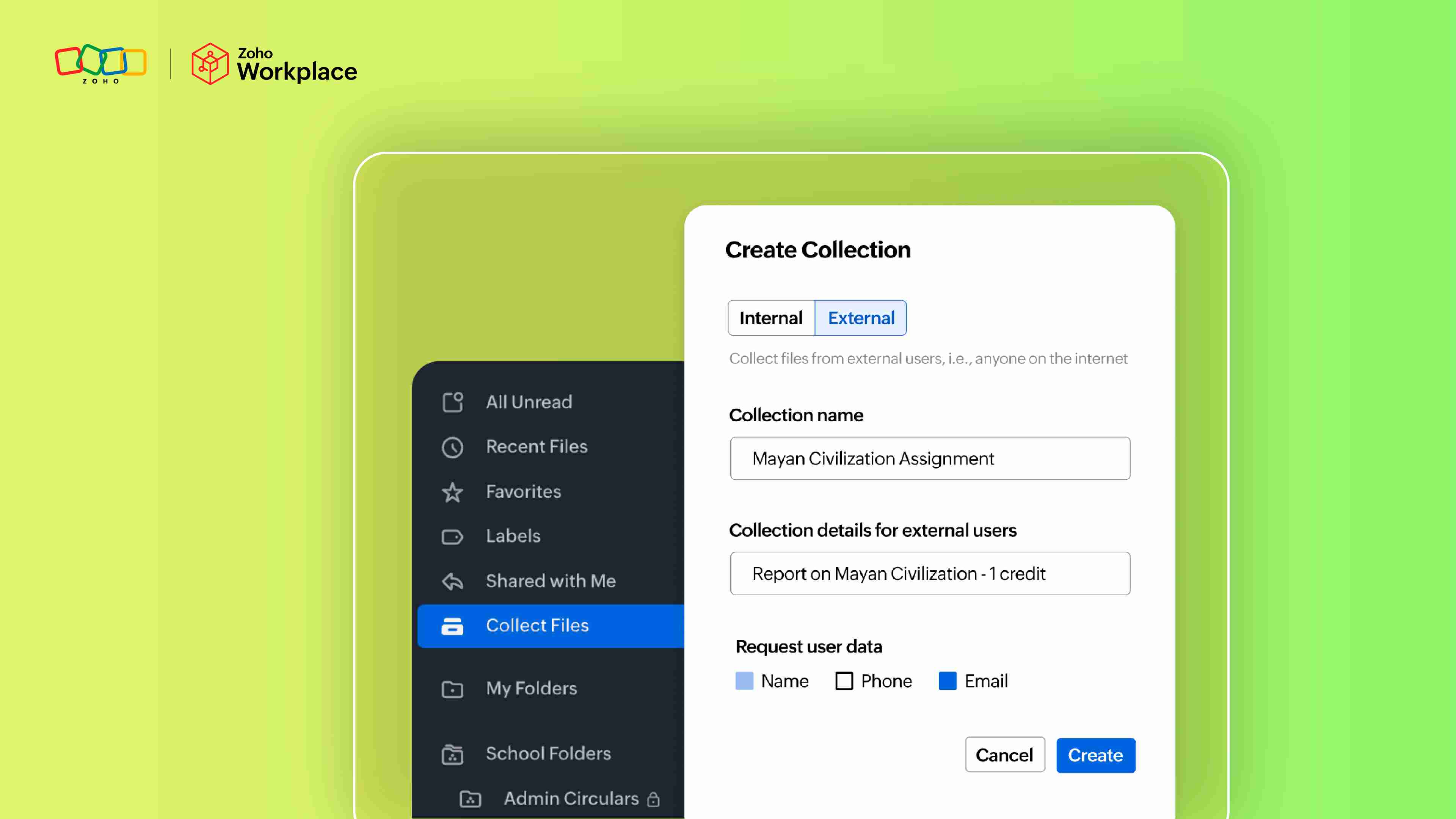Click the 'Request user data' heading
1456x819 pixels.
click(x=809, y=646)
